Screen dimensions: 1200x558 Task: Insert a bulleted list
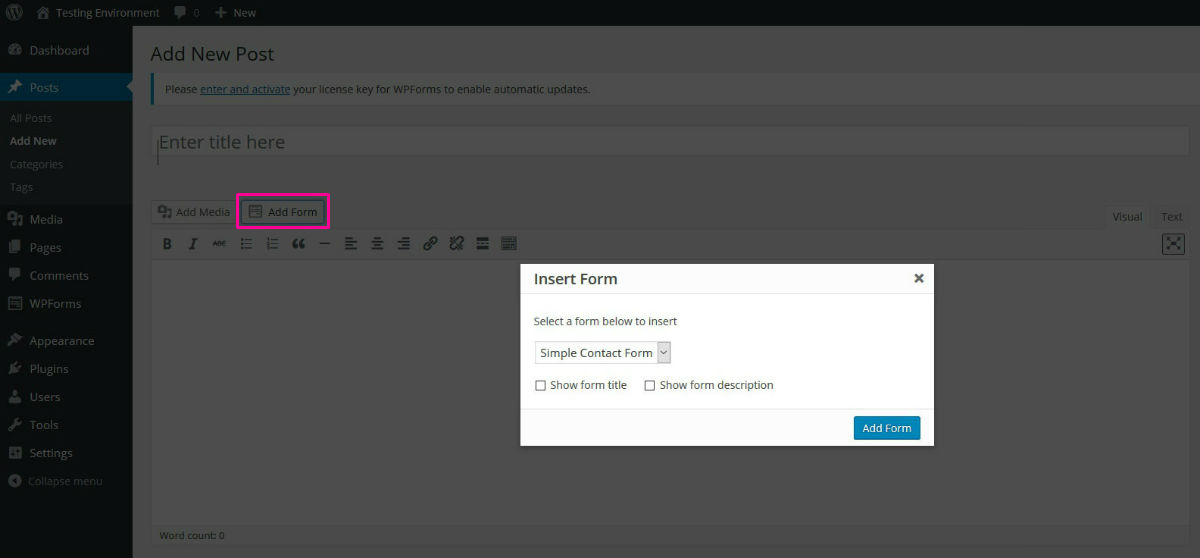(x=246, y=243)
